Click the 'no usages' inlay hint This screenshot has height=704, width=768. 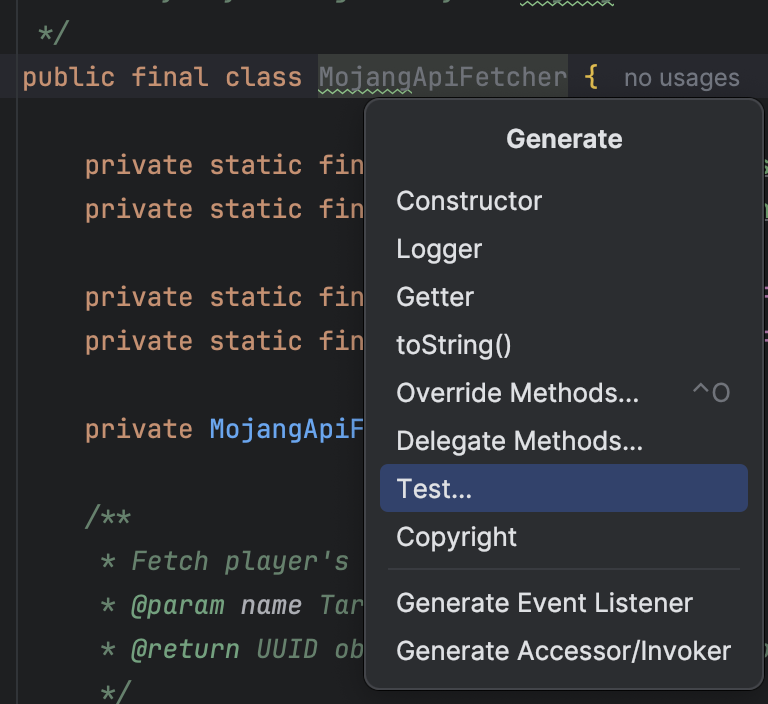pos(681,78)
